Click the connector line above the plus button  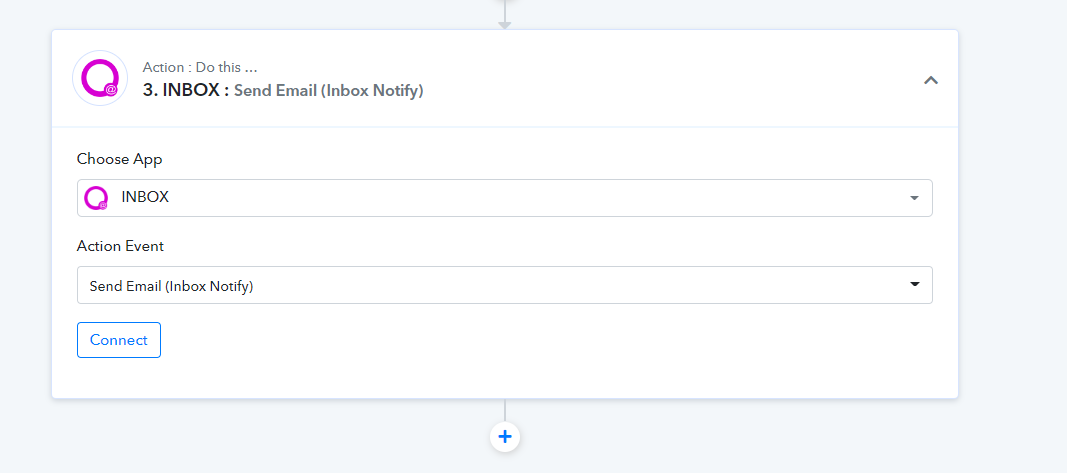click(505, 410)
